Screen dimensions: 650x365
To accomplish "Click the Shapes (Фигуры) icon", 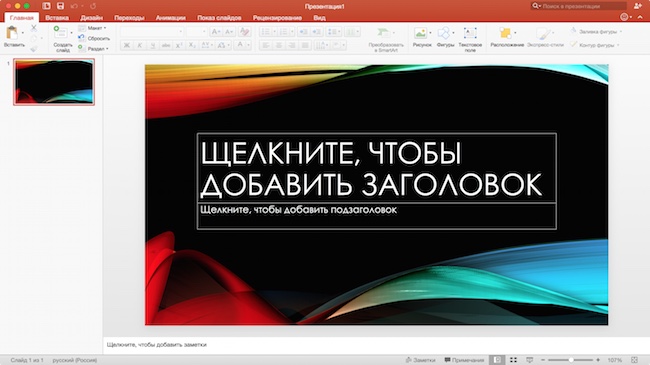I will [x=444, y=33].
